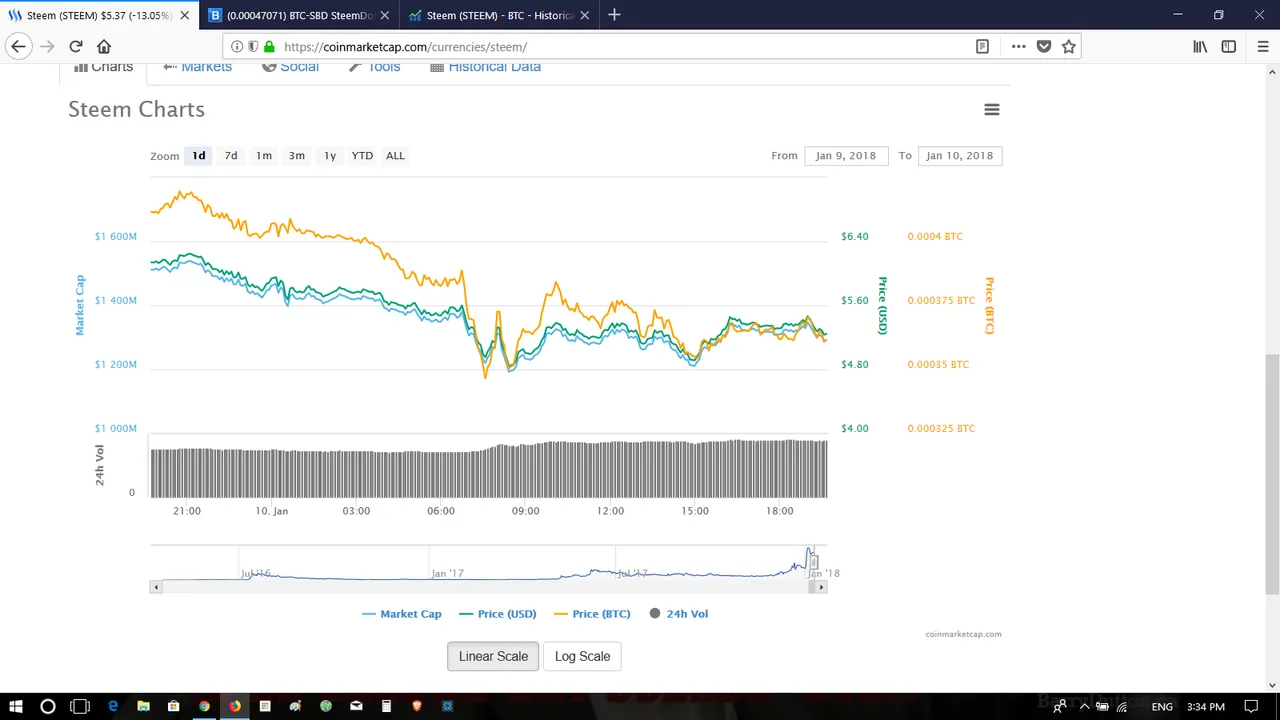Click the chart navigator left scroll arrow
Screen dimensions: 1280x720
click(156, 587)
